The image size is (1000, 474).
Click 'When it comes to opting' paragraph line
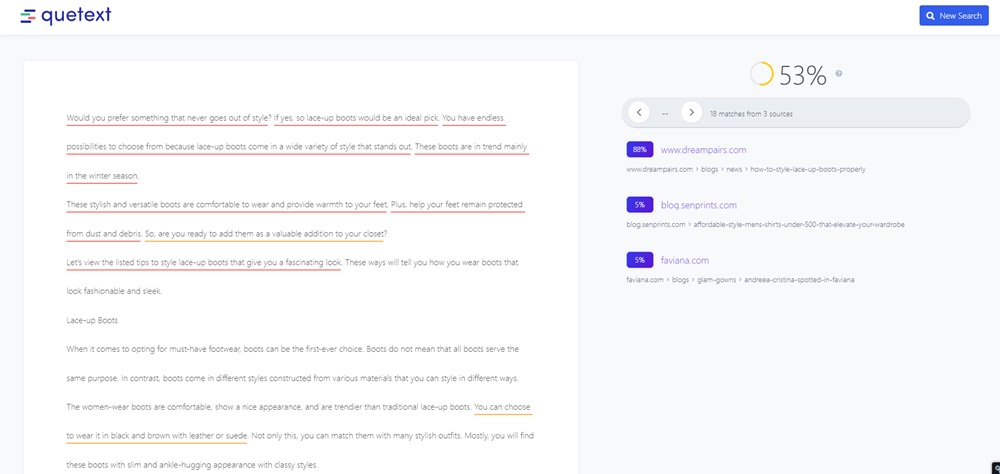pyautogui.click(x=293, y=350)
